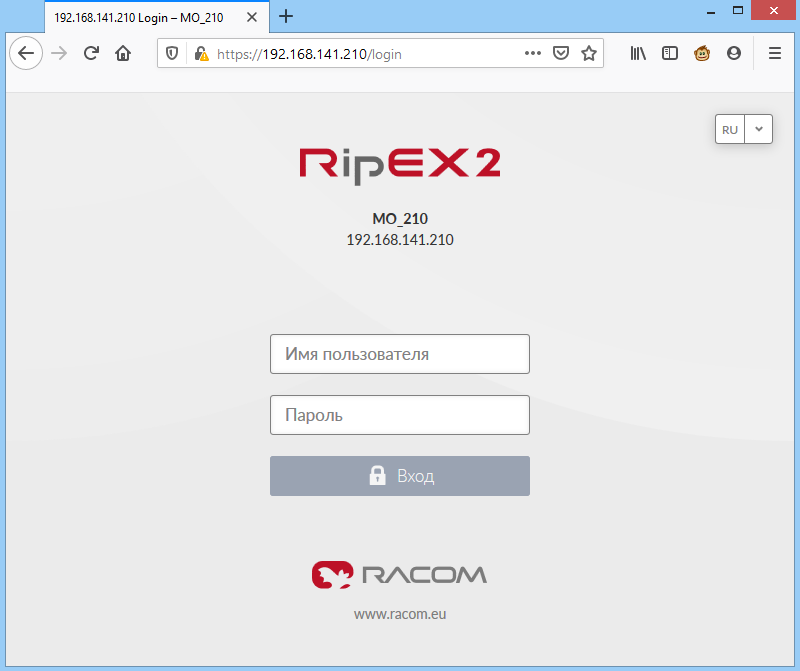Click the RACOM logo
The width and height of the screenshot is (800, 671).
tap(399, 575)
